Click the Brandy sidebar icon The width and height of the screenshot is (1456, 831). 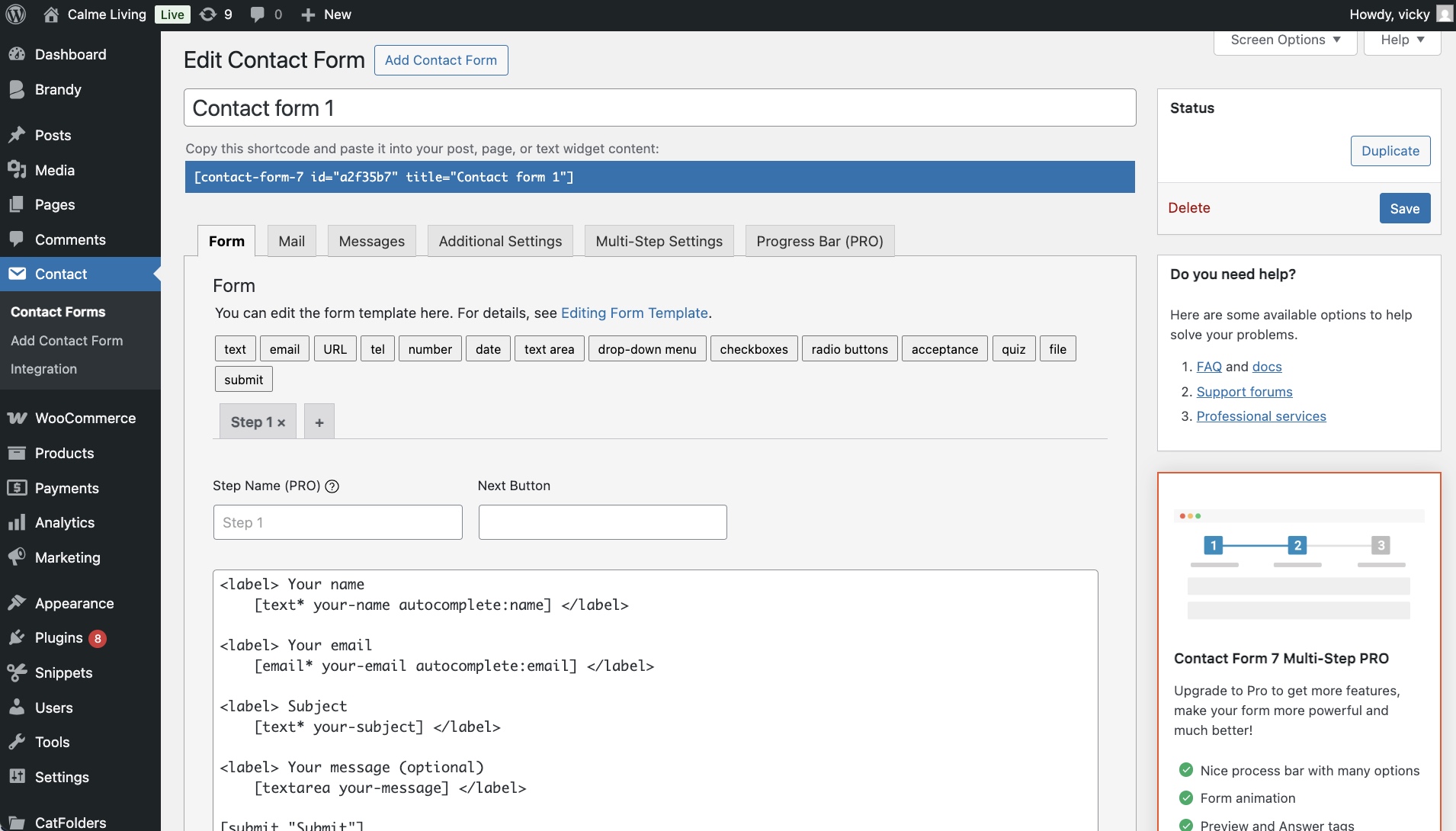pos(17,89)
